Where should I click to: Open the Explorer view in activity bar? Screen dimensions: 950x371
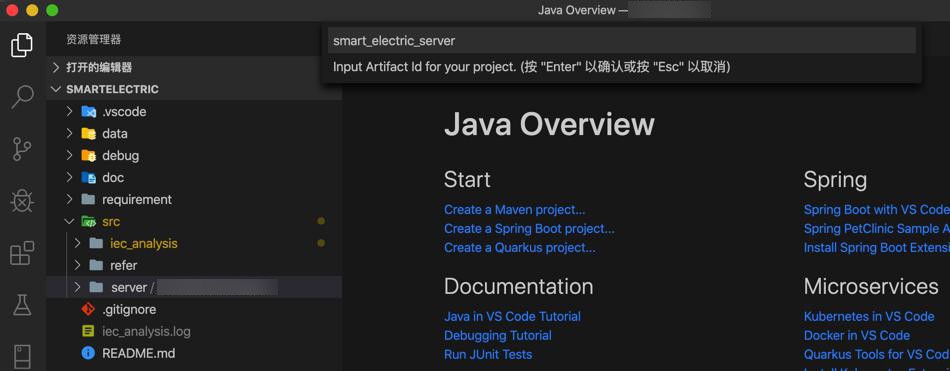coord(22,45)
